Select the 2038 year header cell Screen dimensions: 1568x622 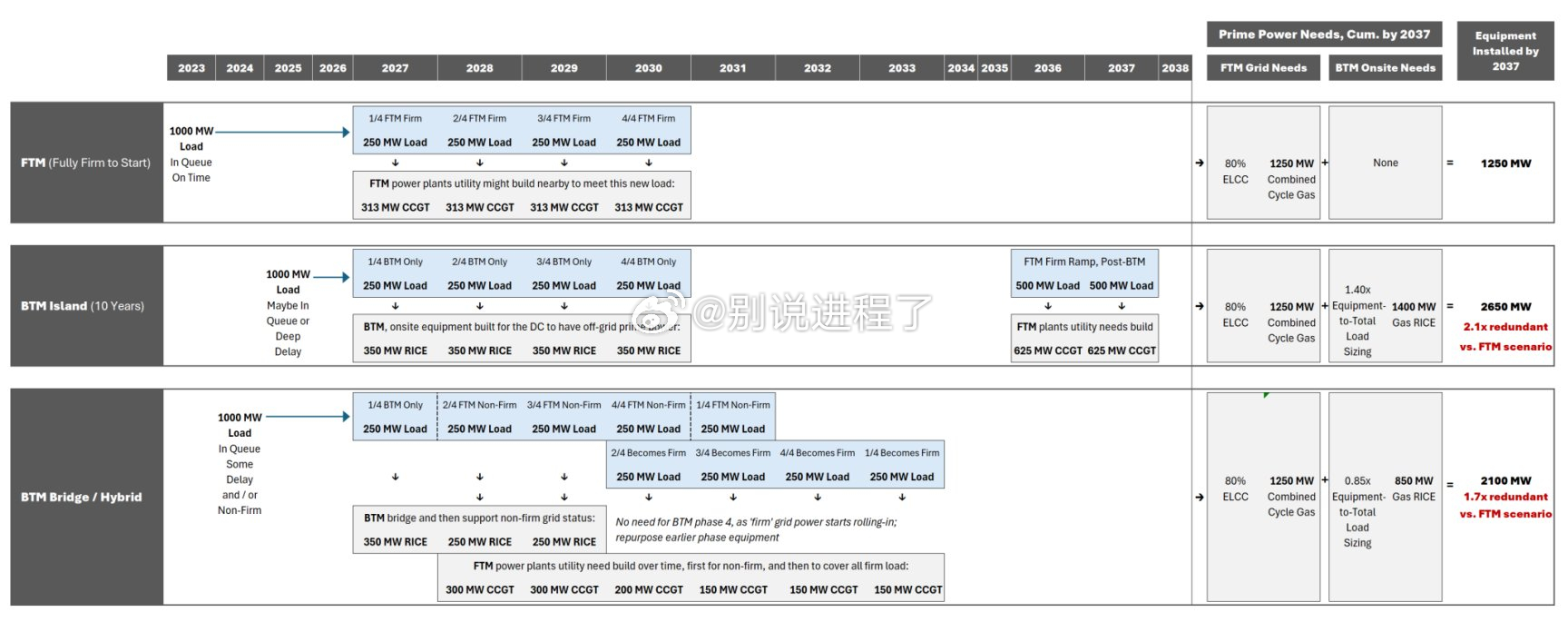click(1175, 68)
